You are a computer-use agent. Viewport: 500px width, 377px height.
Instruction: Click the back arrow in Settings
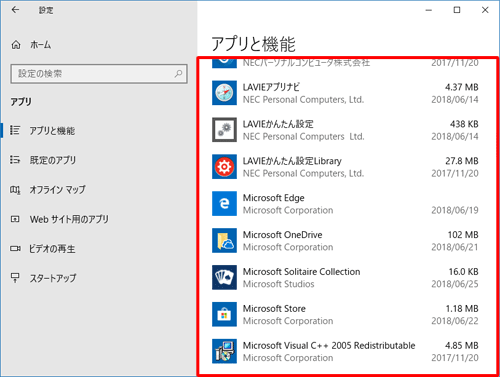15,10
